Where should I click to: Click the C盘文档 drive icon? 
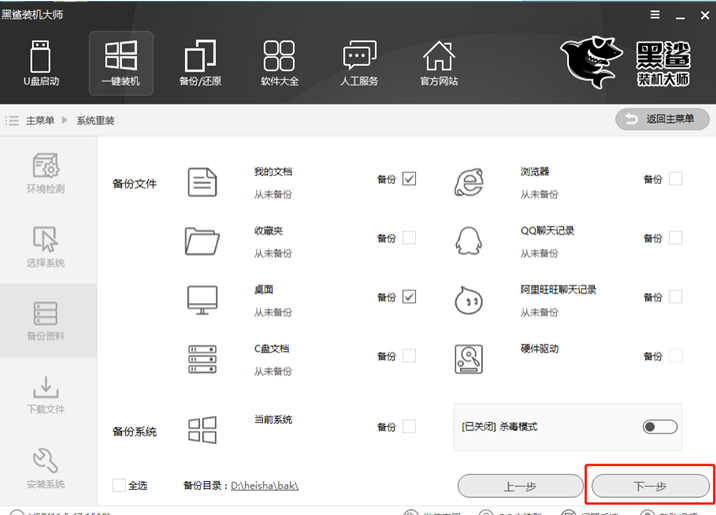tap(202, 359)
